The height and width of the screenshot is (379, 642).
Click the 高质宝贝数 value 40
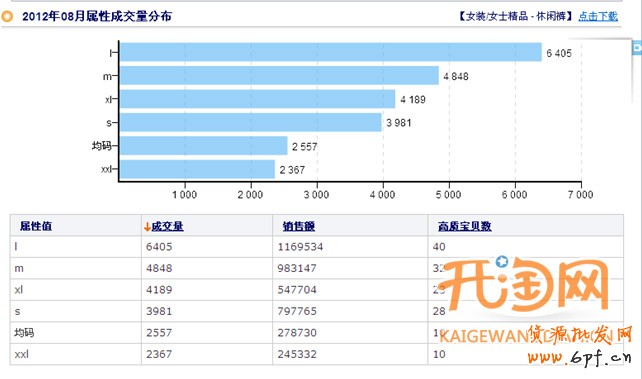(439, 247)
